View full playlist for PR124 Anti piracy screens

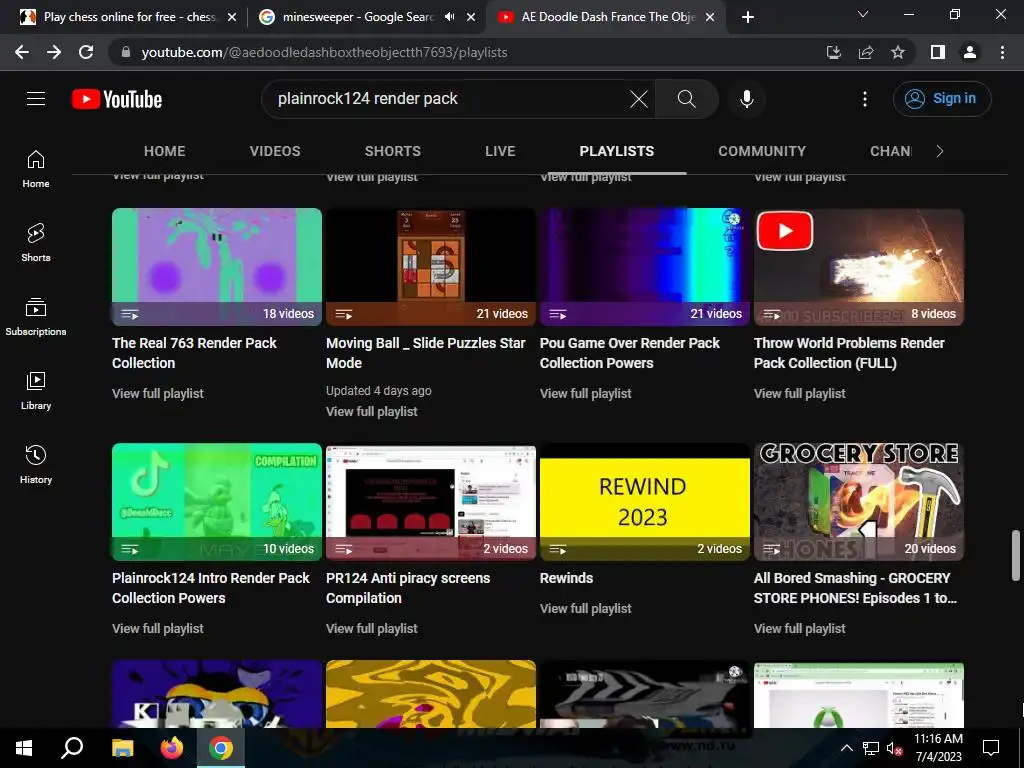(x=372, y=629)
